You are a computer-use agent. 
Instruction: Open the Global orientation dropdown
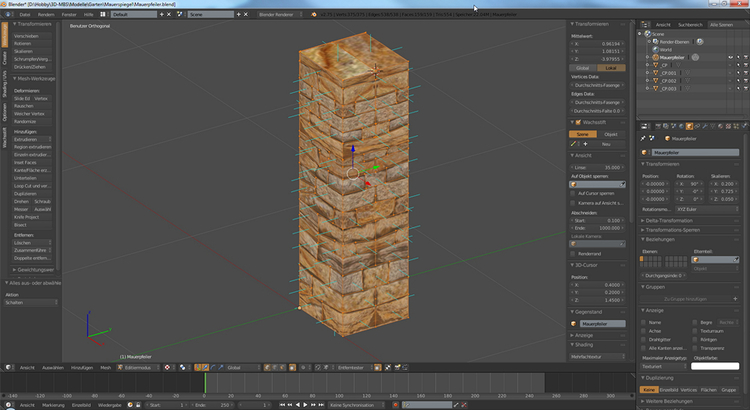[x=243, y=367]
